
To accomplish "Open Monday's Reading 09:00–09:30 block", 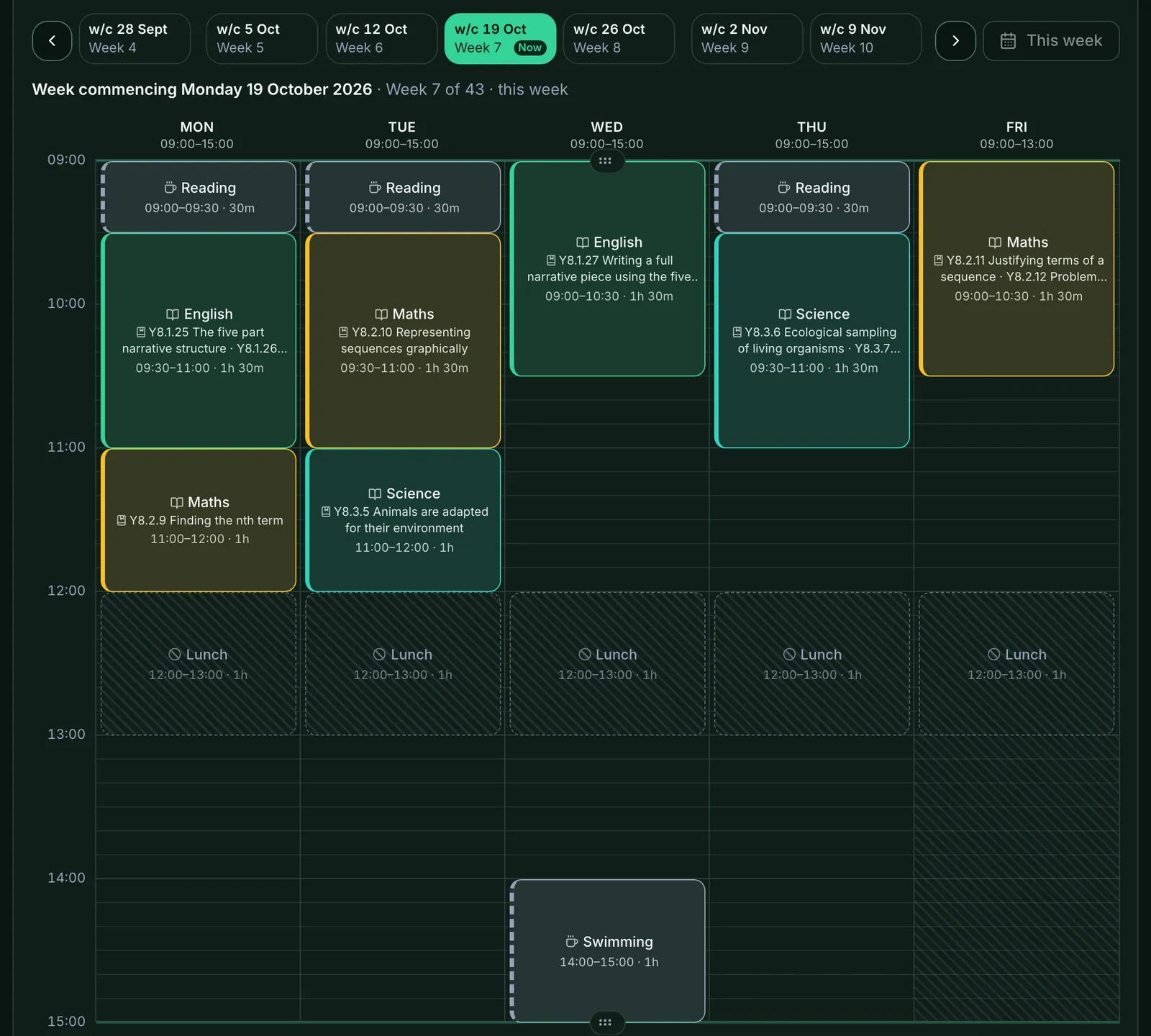I will click(199, 197).
